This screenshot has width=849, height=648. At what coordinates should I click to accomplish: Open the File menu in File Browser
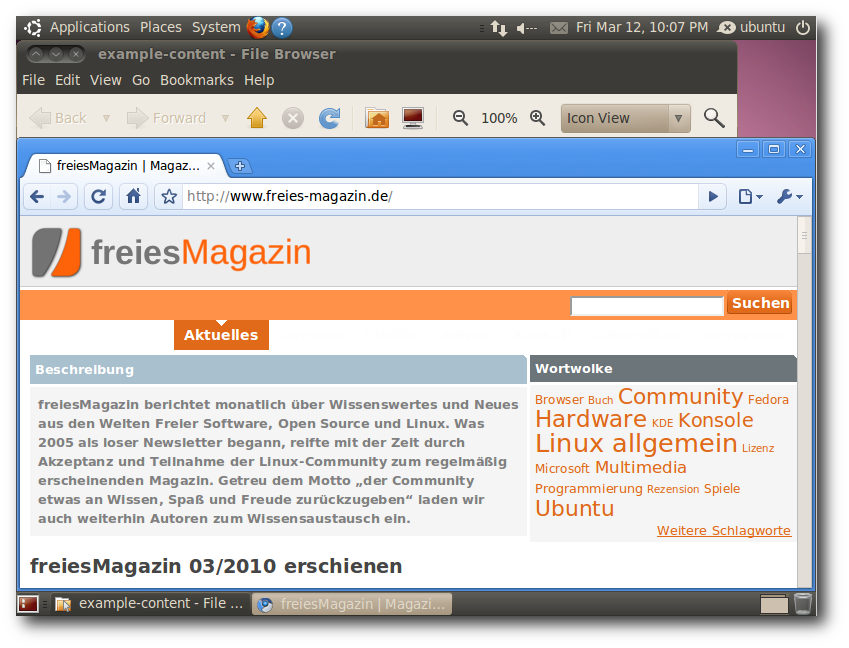[x=34, y=80]
